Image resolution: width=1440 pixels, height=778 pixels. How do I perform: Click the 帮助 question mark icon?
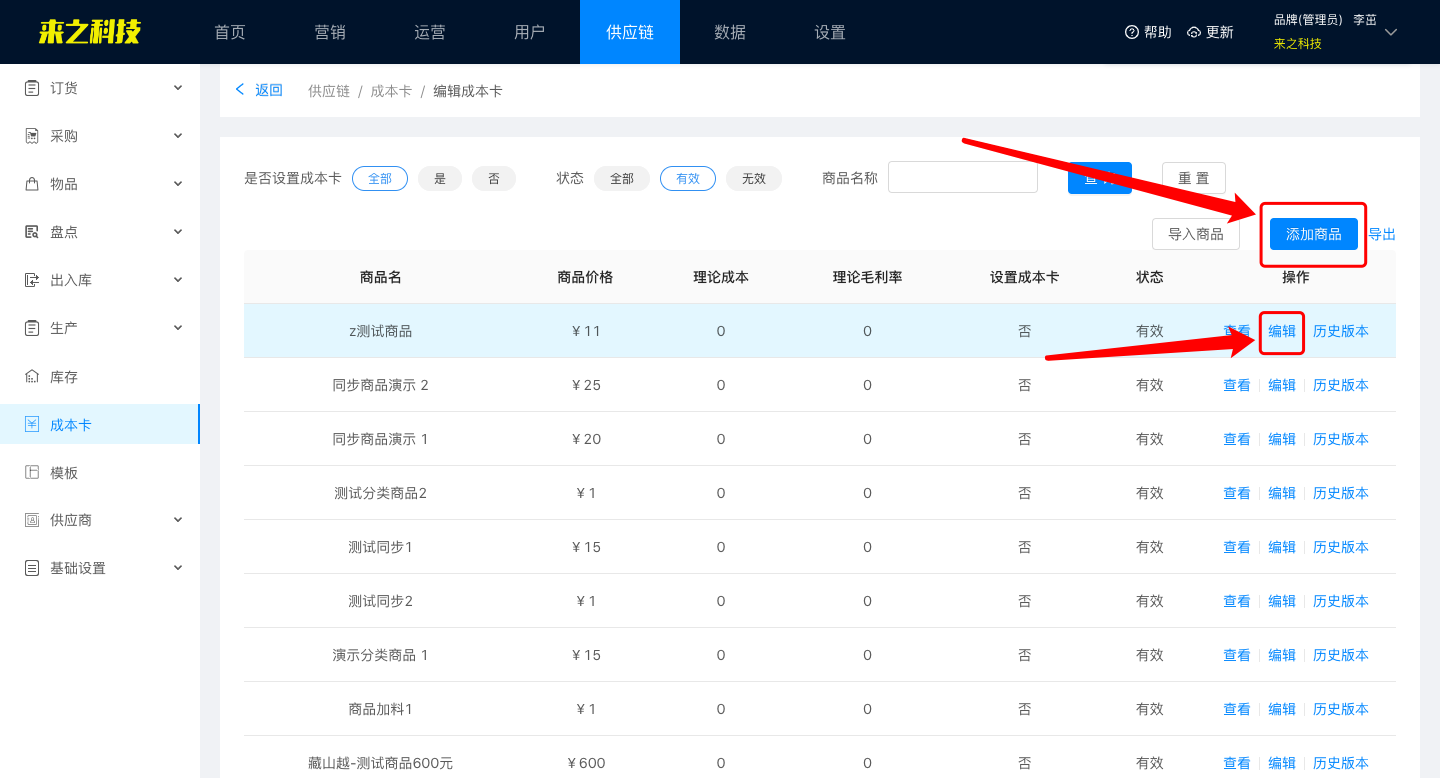coord(1132,32)
